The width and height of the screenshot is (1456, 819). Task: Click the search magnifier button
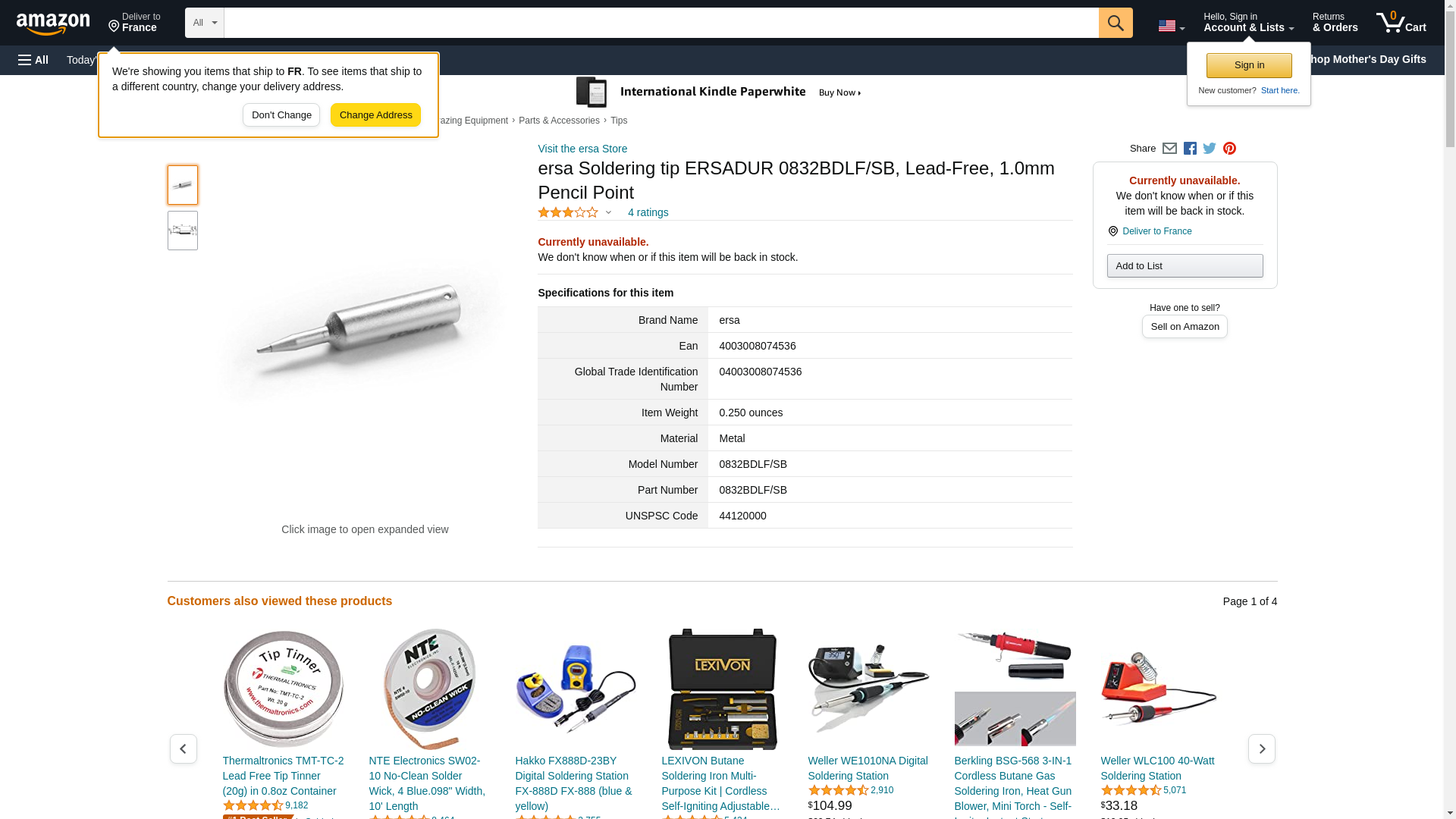pos(1115,23)
